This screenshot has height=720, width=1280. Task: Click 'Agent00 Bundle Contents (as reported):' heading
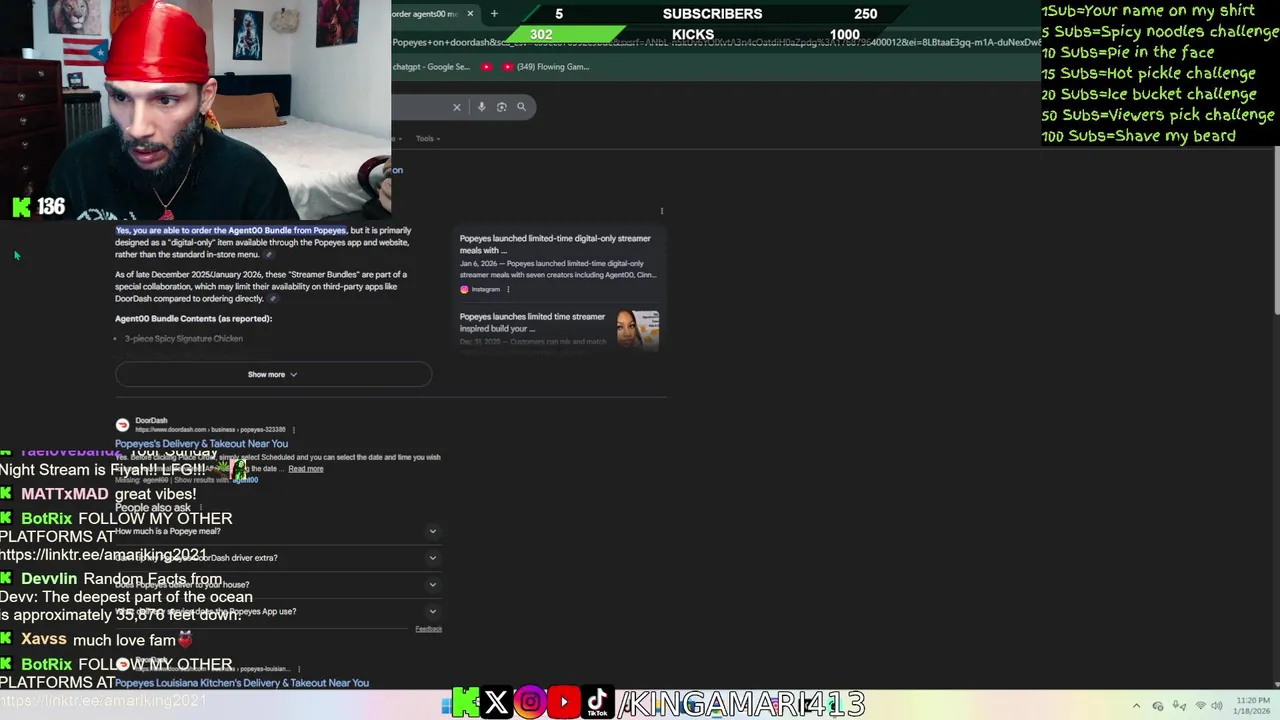[x=193, y=319]
